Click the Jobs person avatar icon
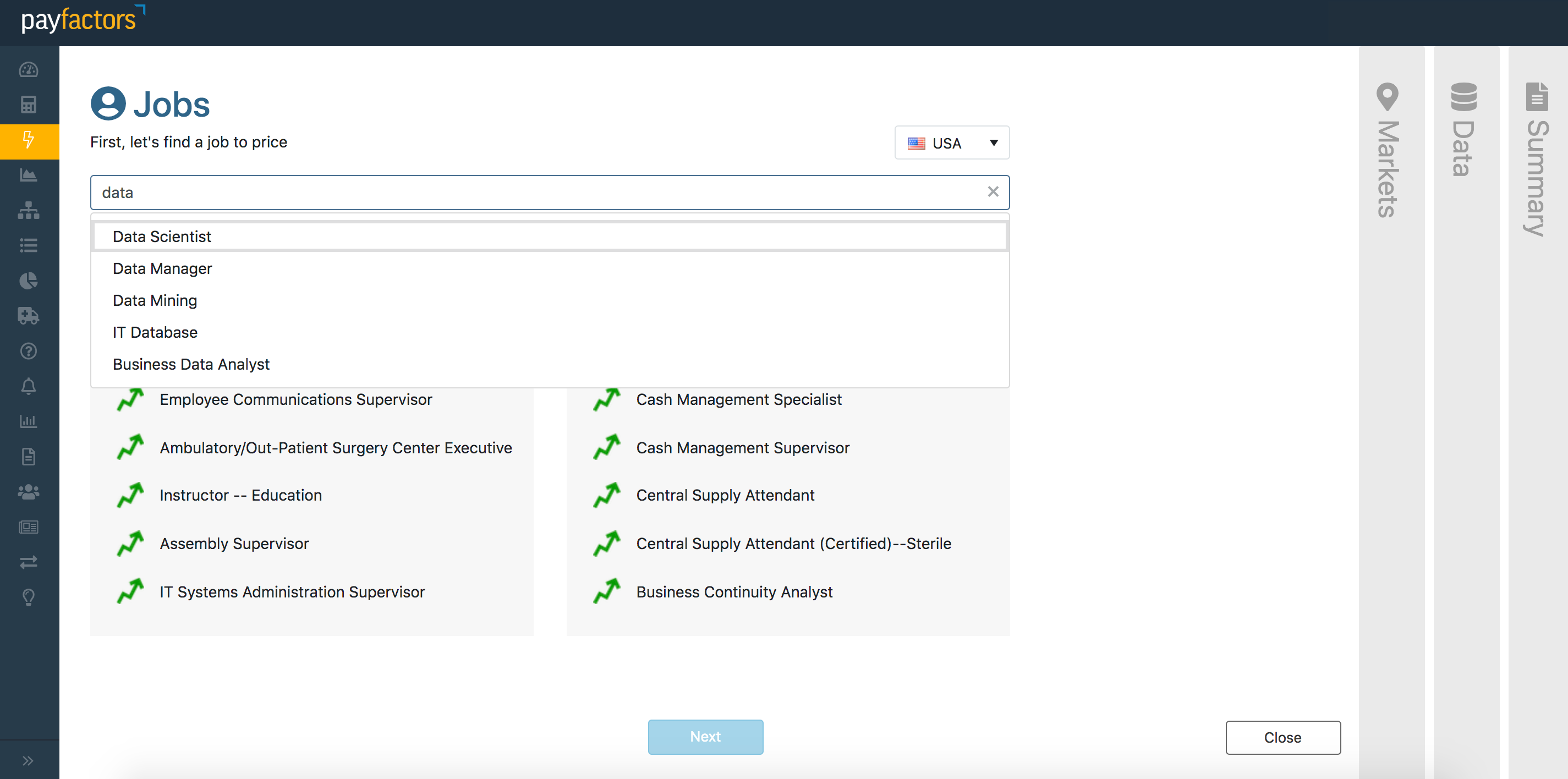Image resolution: width=1568 pixels, height=779 pixels. pyautogui.click(x=108, y=103)
